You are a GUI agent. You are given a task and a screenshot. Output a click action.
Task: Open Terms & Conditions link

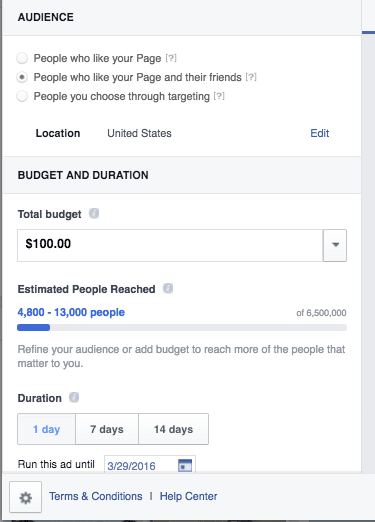pos(96,496)
